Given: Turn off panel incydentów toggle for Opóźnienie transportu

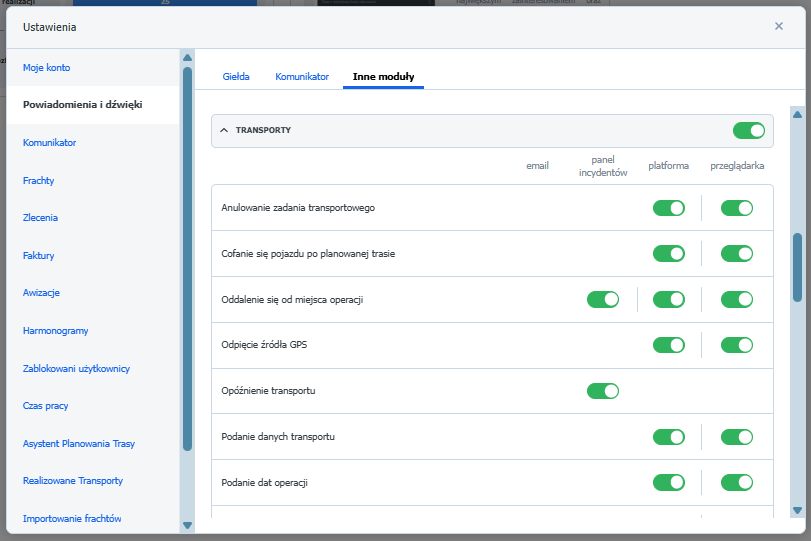Looking at the screenshot, I should pyautogui.click(x=603, y=391).
